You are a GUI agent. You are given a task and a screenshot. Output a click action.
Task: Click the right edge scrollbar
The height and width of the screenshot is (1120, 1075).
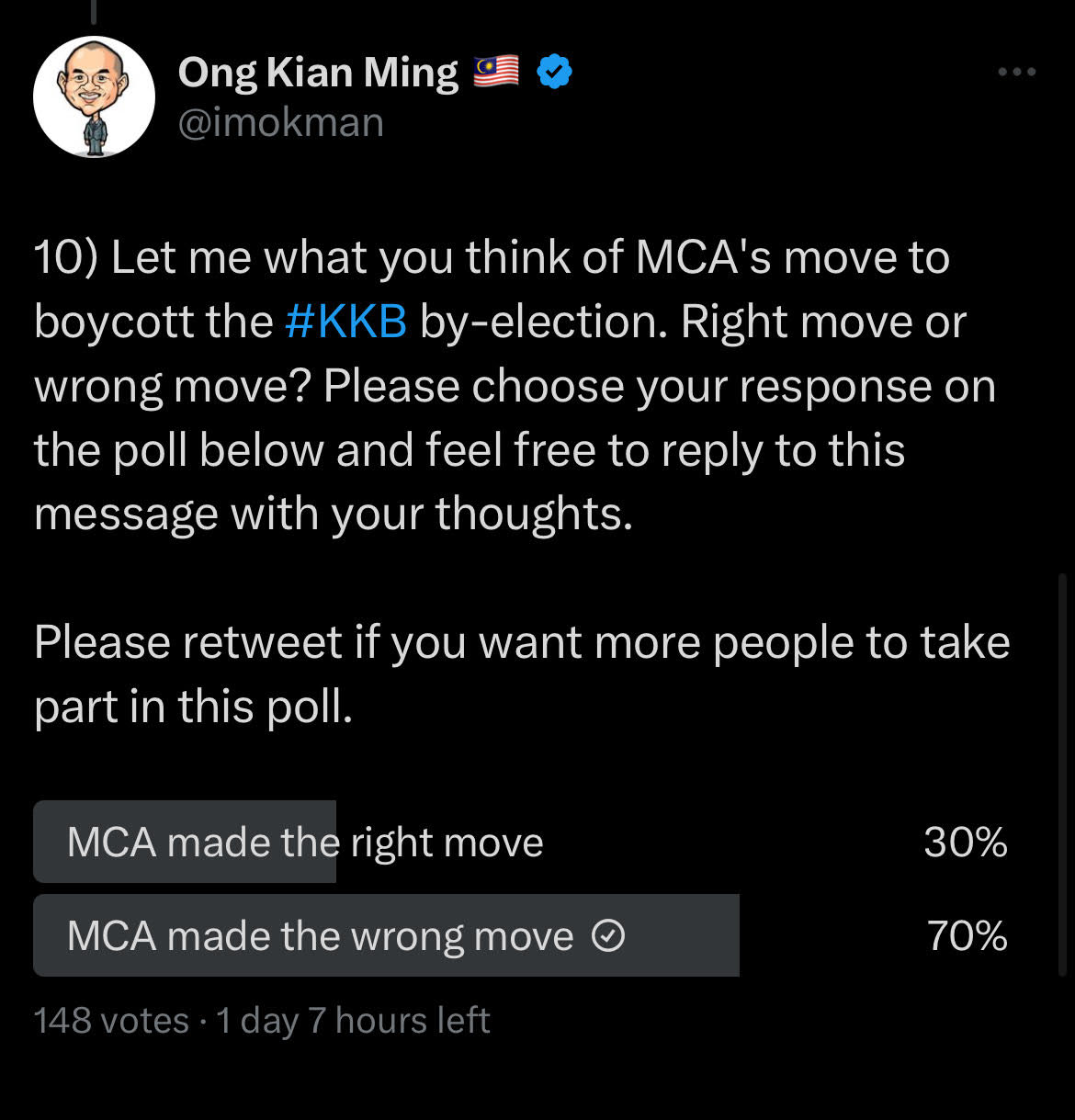[x=1062, y=775]
